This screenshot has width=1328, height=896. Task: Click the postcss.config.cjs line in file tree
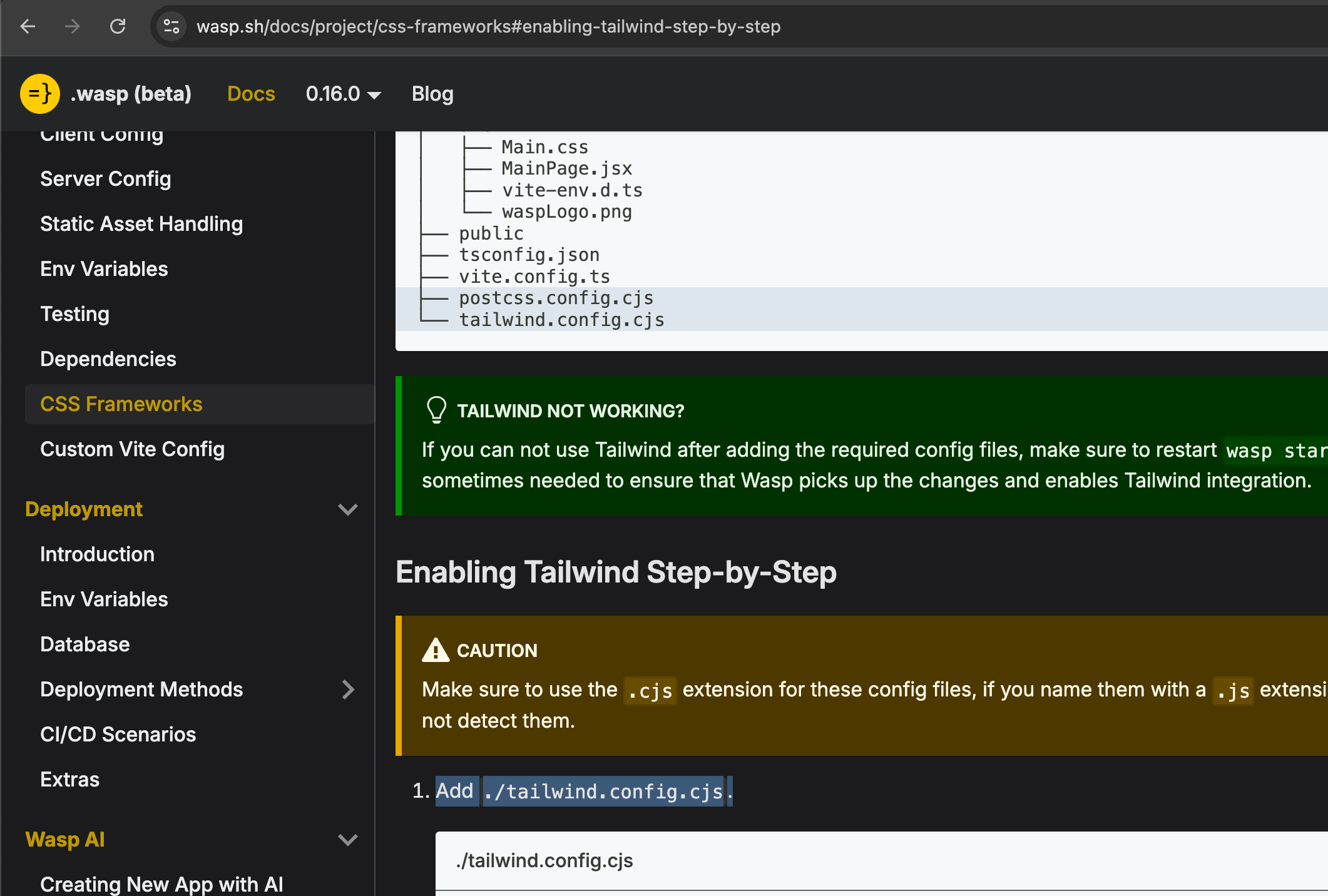pyautogui.click(x=556, y=298)
